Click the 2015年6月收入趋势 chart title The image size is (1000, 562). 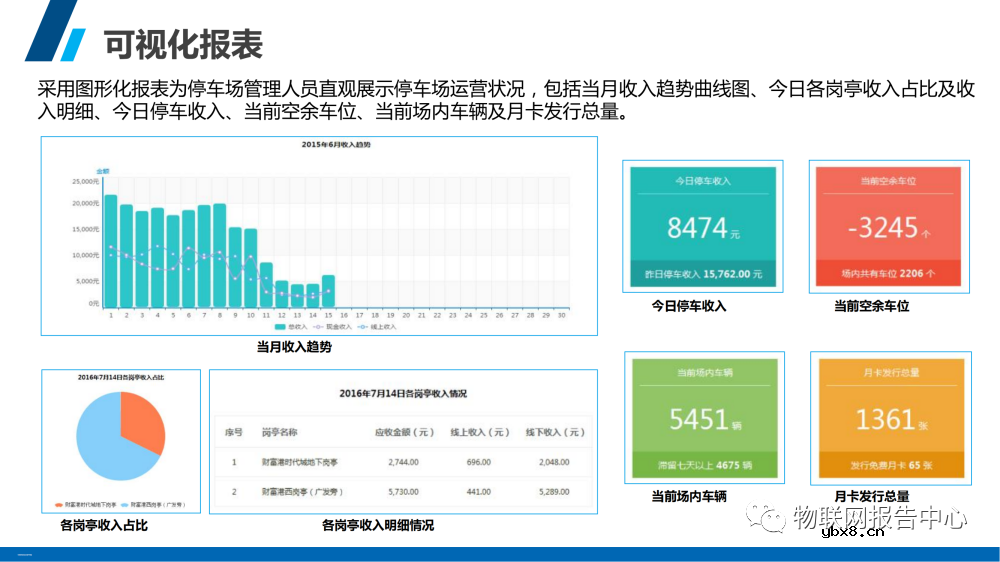pos(336,145)
